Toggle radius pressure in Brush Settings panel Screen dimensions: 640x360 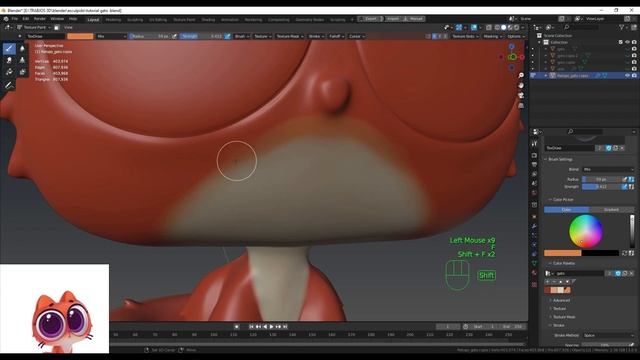click(x=624, y=179)
